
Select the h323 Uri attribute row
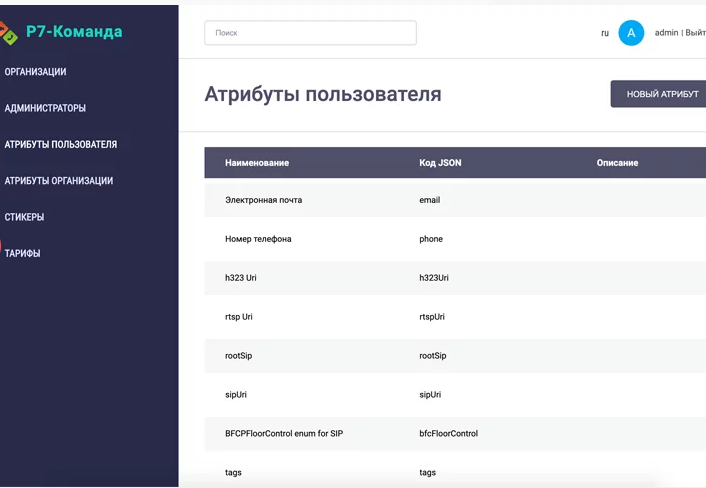pyautogui.click(x=241, y=278)
